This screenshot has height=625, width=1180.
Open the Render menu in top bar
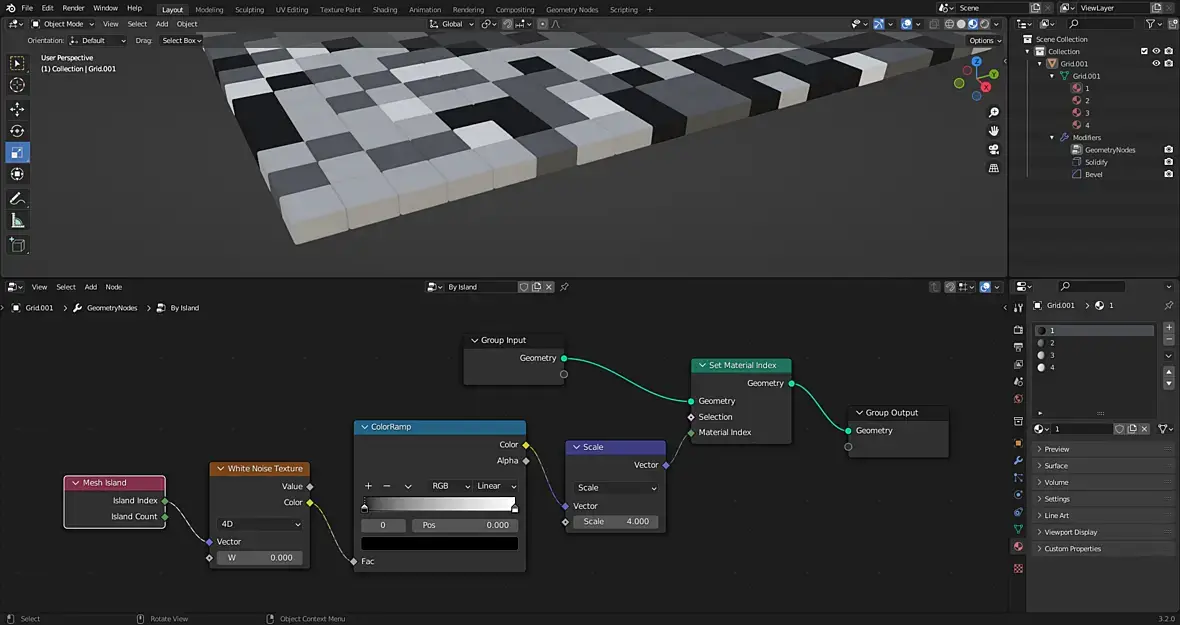point(73,8)
